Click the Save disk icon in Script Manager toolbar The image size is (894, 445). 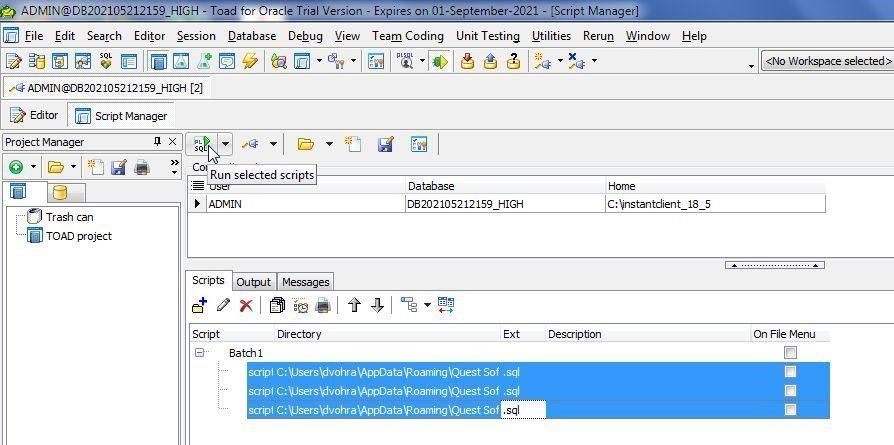pos(386,144)
